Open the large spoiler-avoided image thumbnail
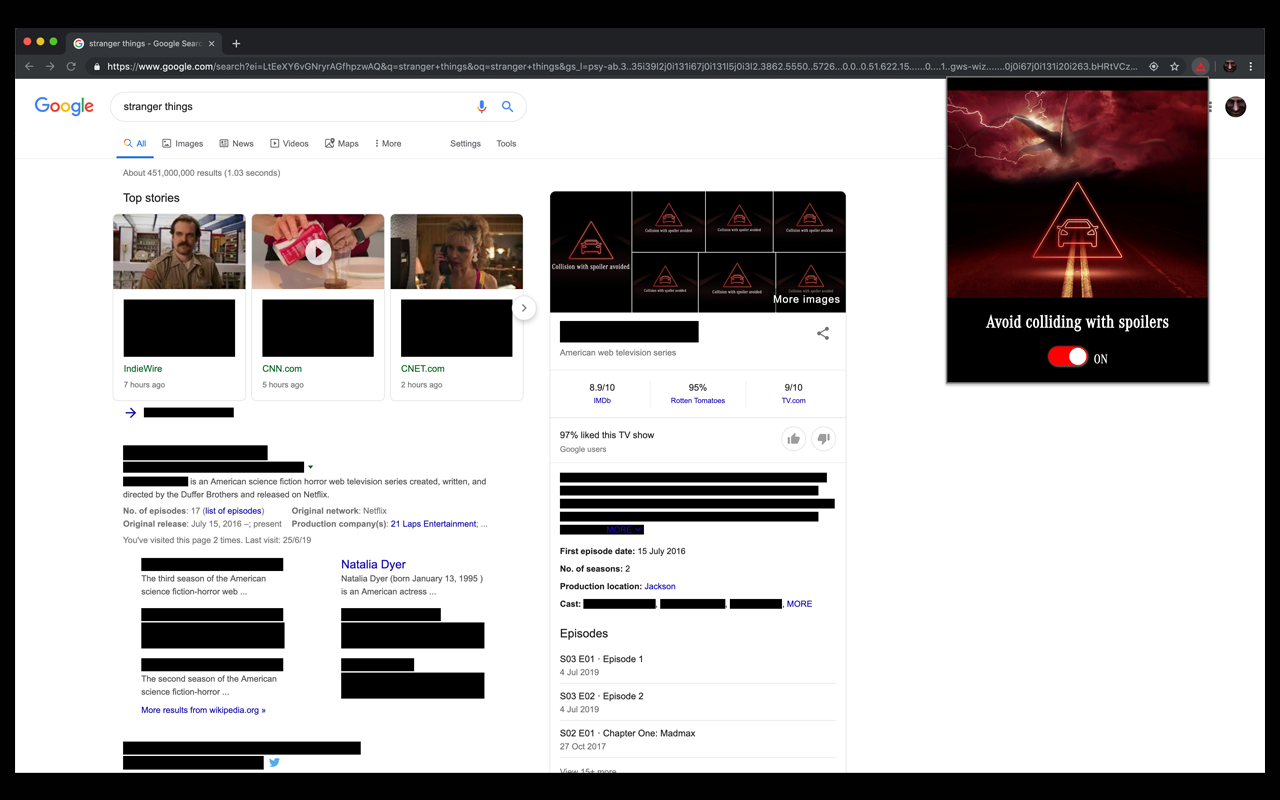This screenshot has width=1280, height=800. [591, 252]
